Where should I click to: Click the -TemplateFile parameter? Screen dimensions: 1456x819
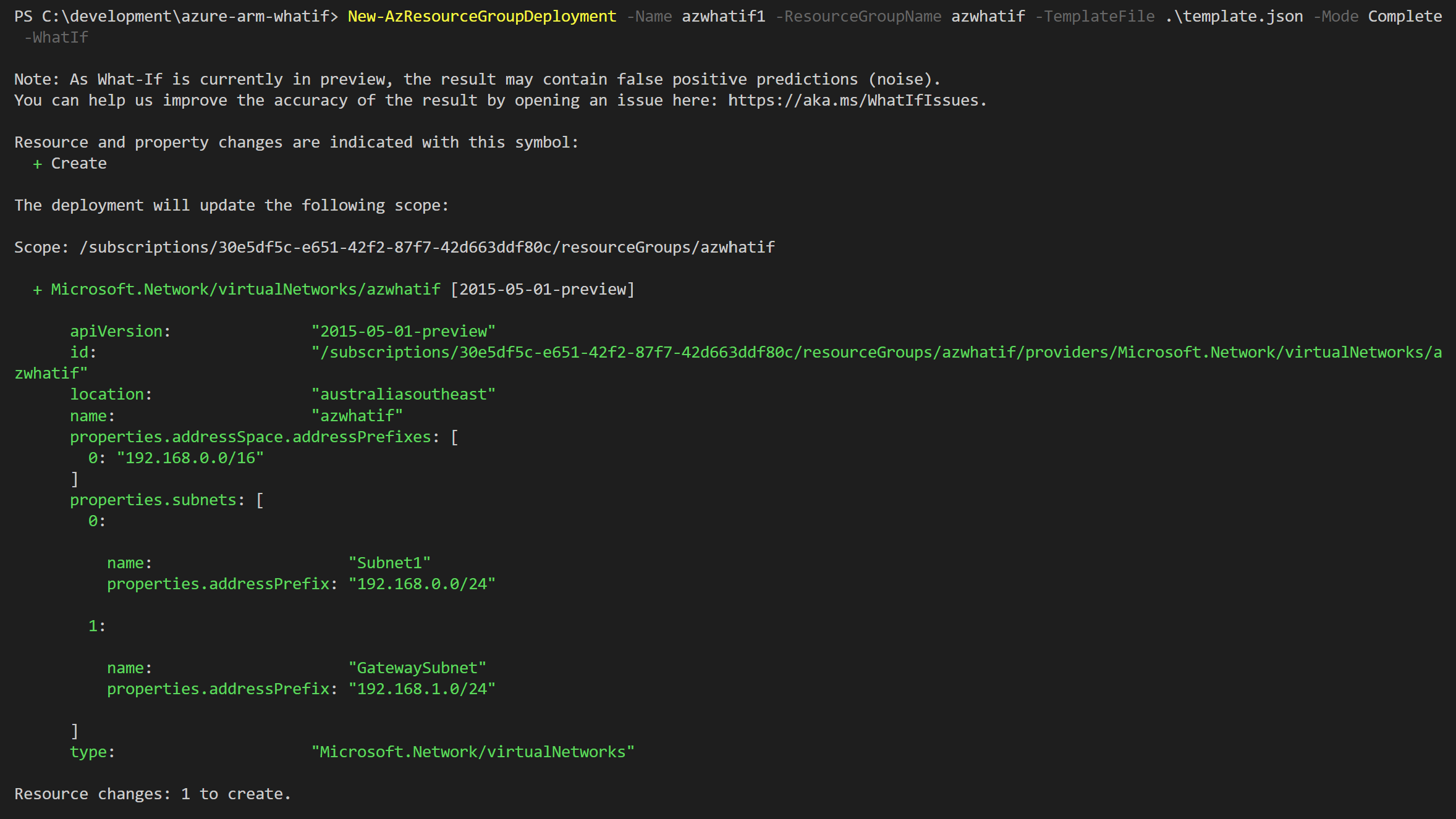[1095, 16]
